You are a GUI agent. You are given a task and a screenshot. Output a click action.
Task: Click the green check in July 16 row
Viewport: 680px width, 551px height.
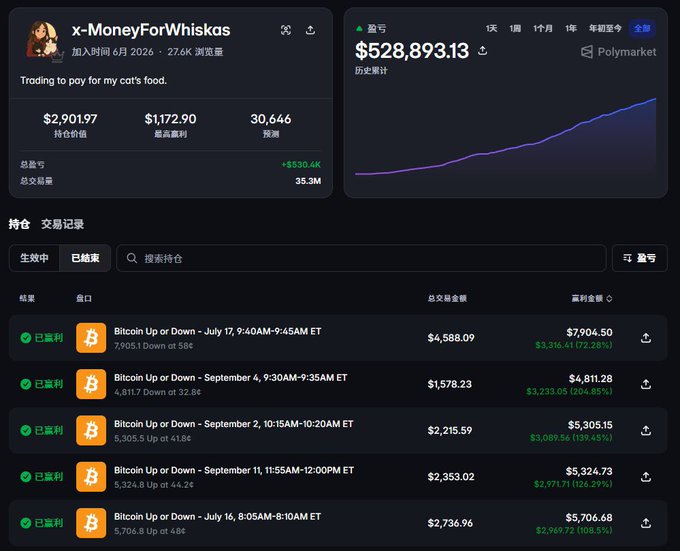(26, 523)
